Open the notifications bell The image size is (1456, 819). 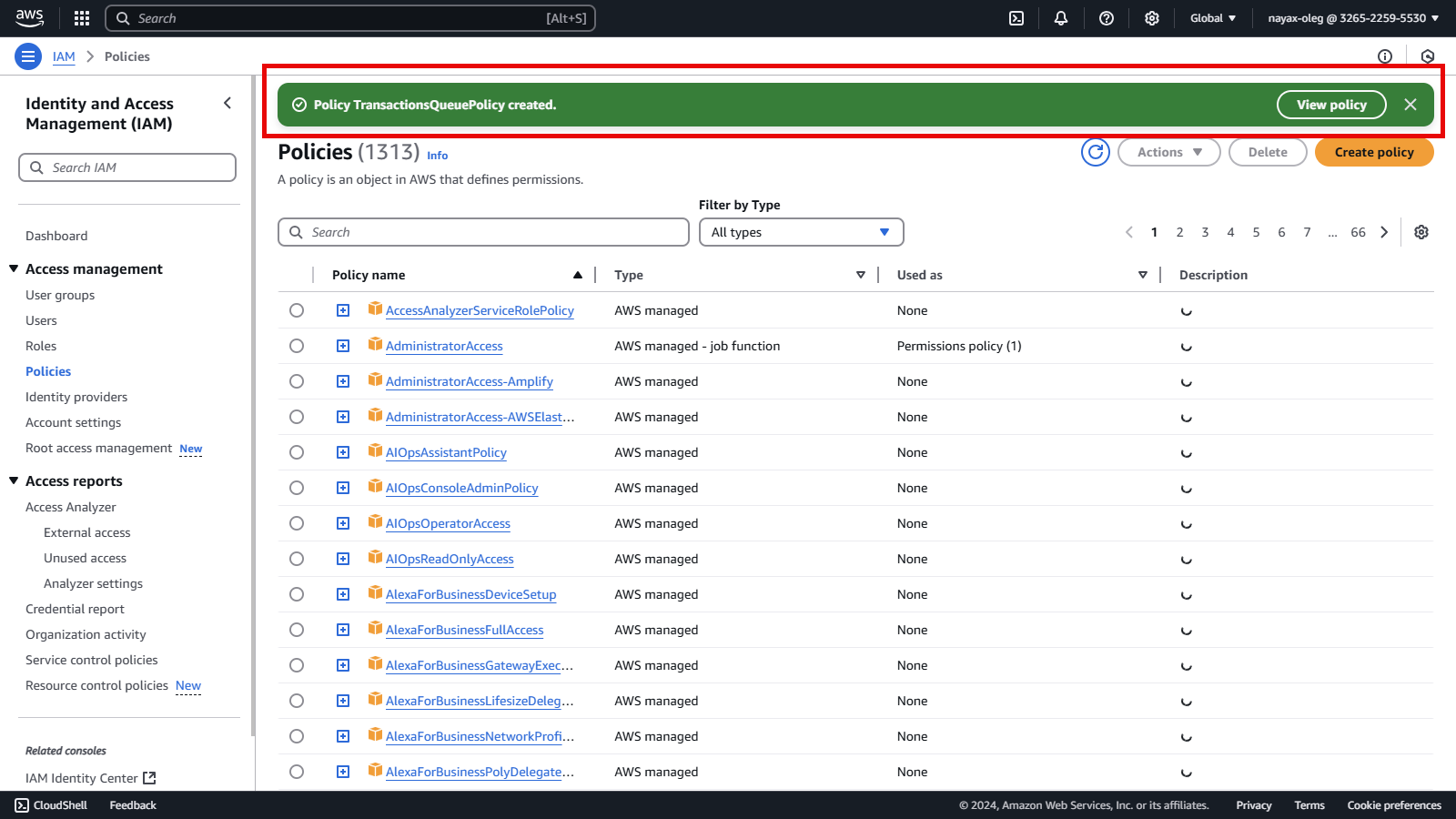point(1061,18)
